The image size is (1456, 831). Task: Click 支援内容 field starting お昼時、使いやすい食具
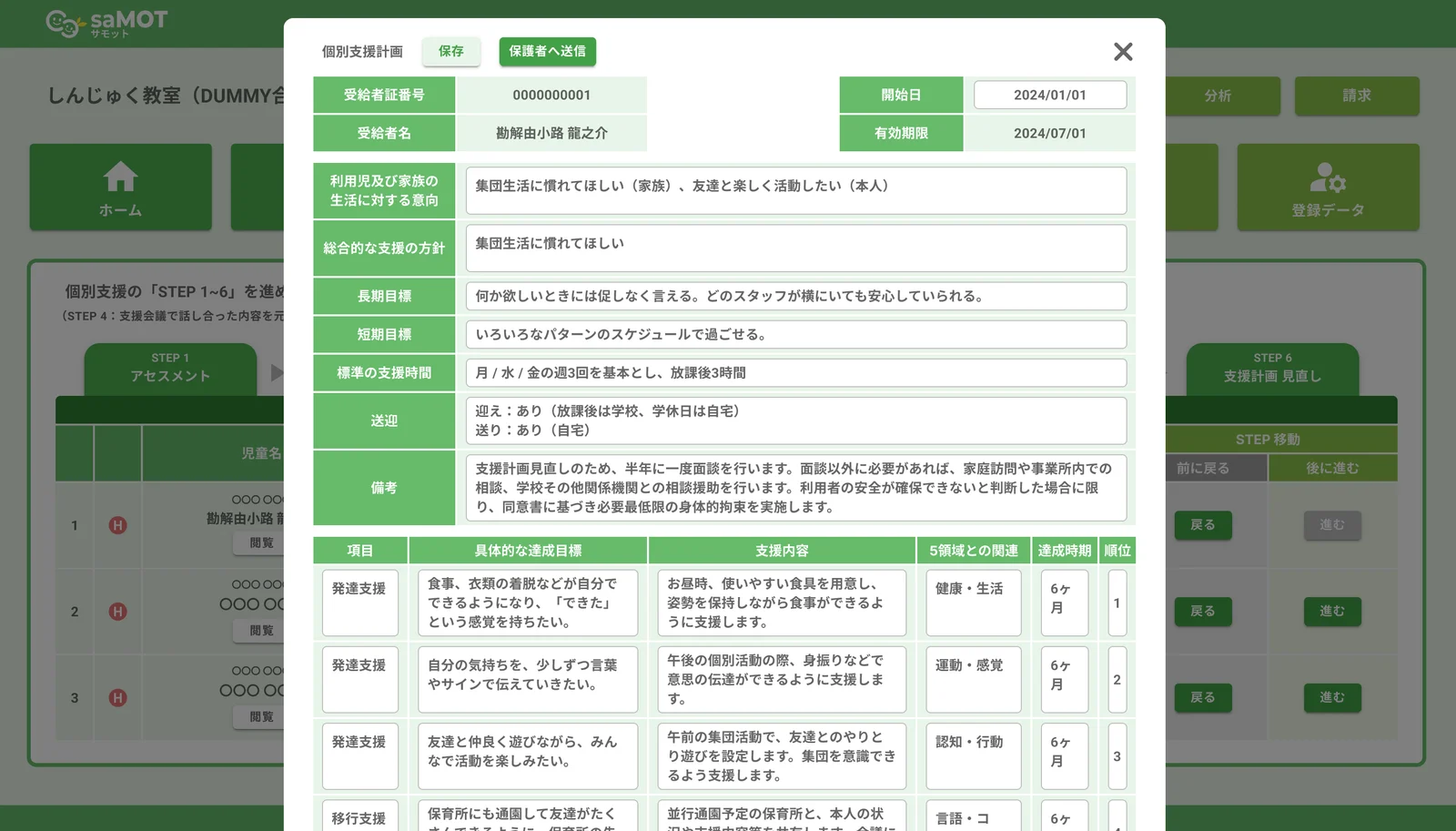point(782,603)
